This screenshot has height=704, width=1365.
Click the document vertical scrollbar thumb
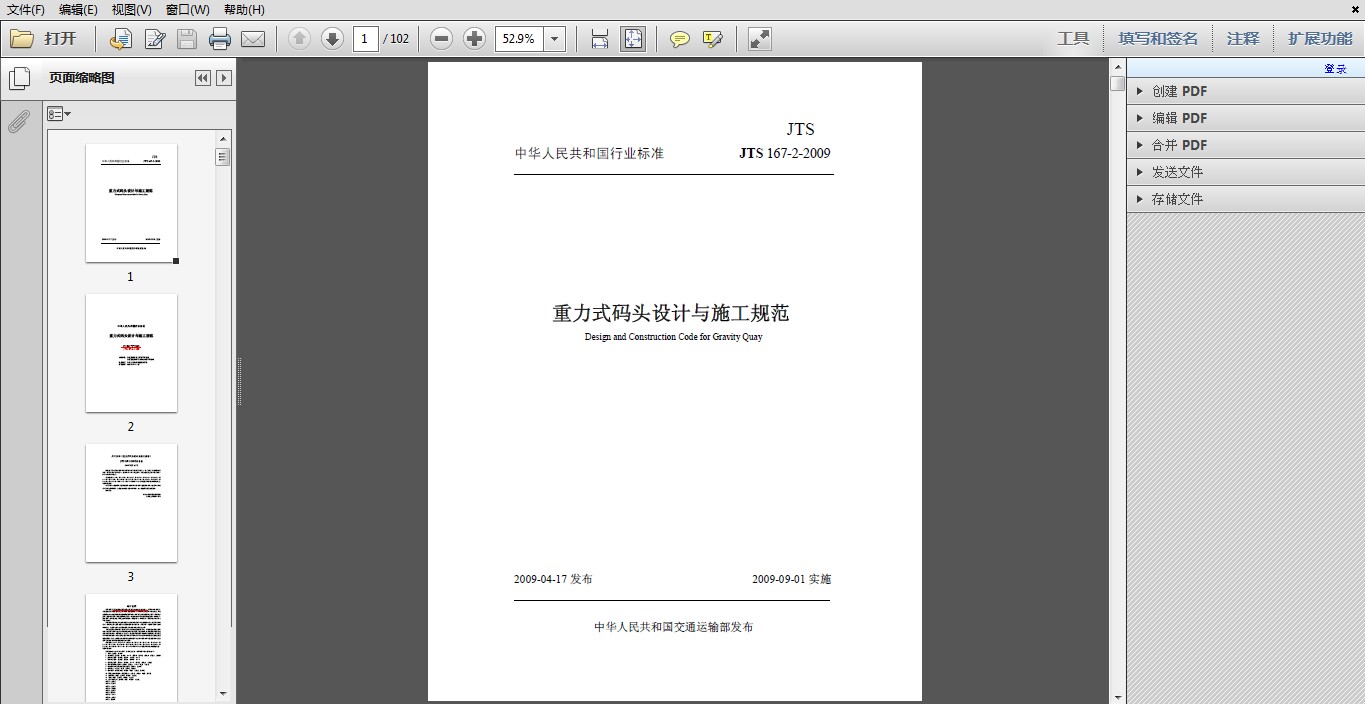[x=1117, y=83]
